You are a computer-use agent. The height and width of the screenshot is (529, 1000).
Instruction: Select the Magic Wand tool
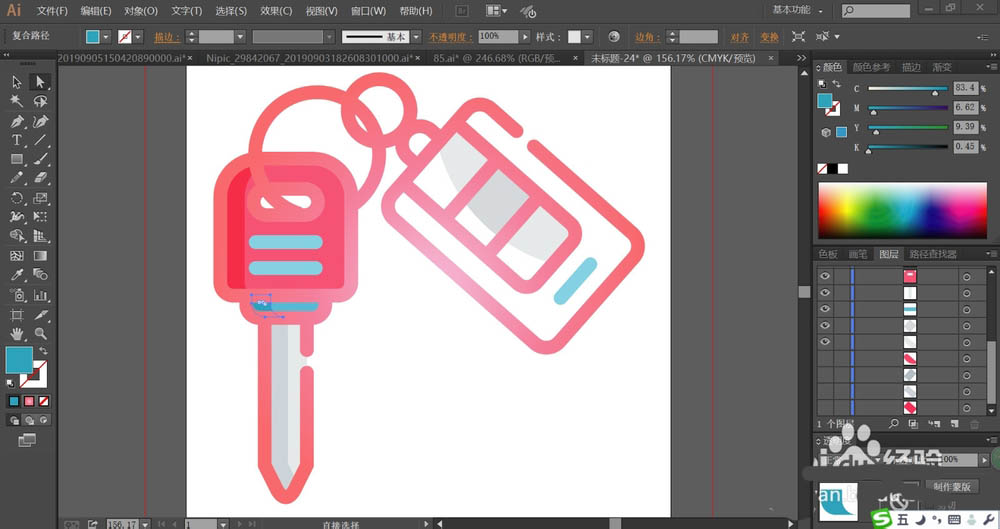coord(17,101)
